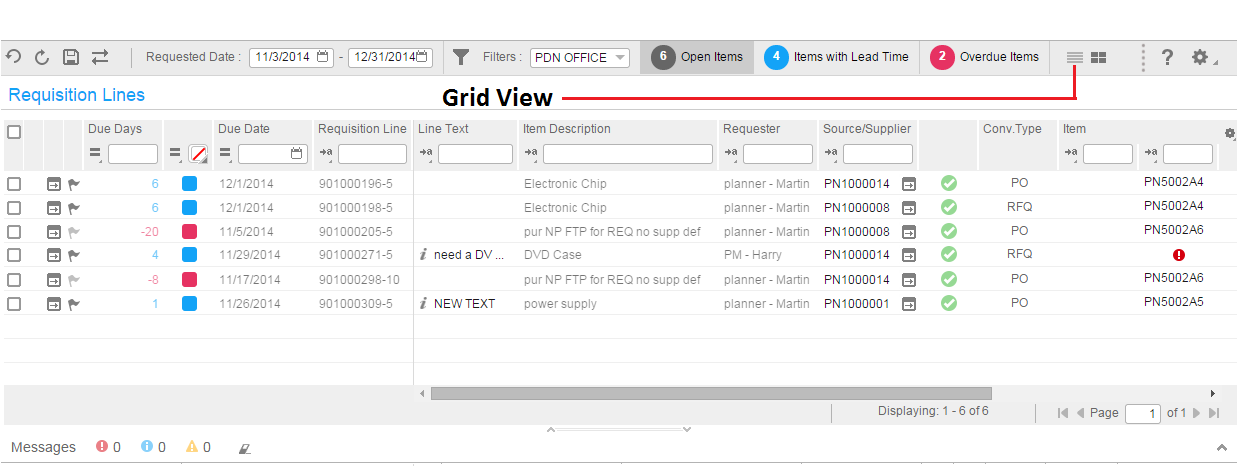Check the row for requisition 901000205-5
This screenshot has height=466, width=1243.
click(x=14, y=232)
